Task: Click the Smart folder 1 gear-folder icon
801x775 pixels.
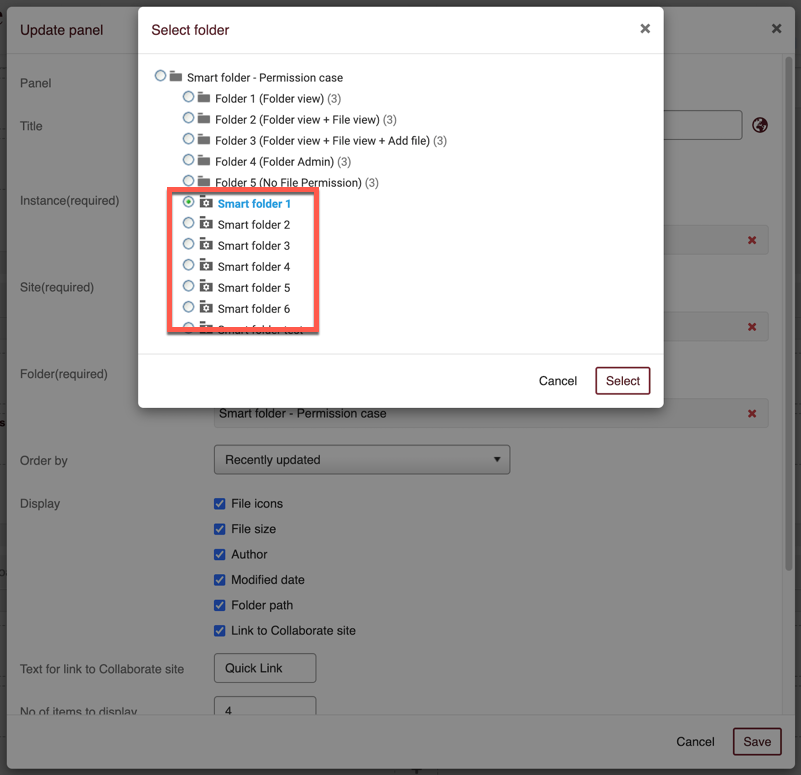Action: pyautogui.click(x=206, y=202)
